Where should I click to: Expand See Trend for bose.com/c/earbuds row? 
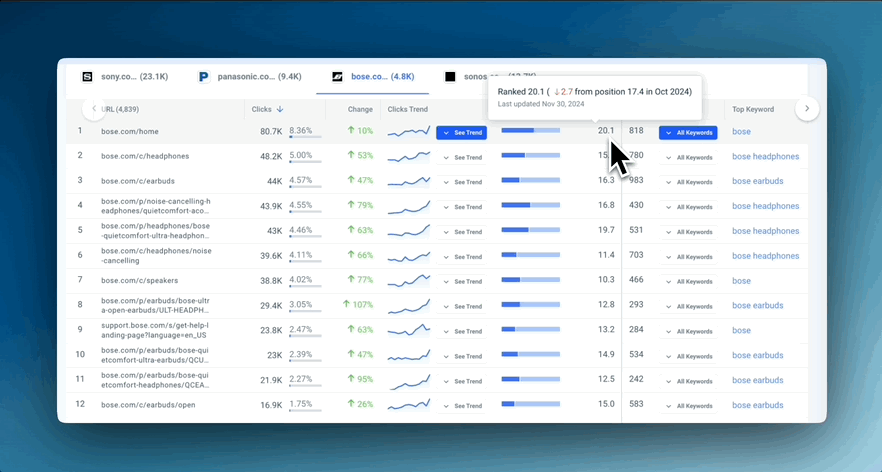[462, 182]
